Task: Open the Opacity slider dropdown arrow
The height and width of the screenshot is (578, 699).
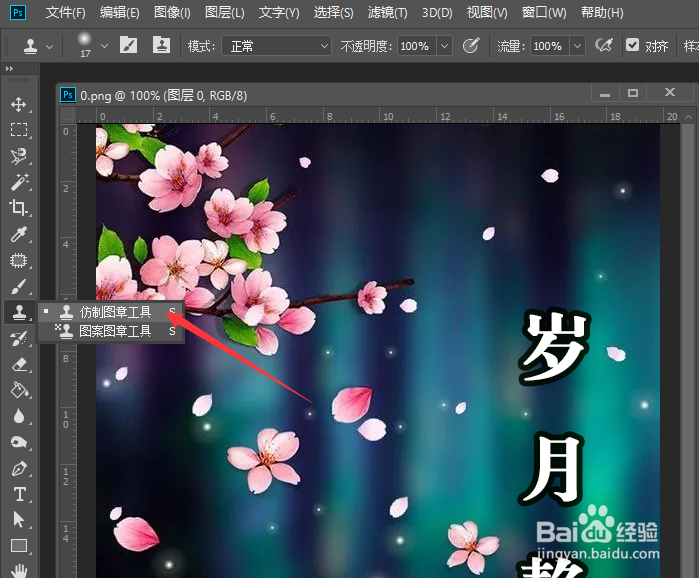Action: point(444,46)
